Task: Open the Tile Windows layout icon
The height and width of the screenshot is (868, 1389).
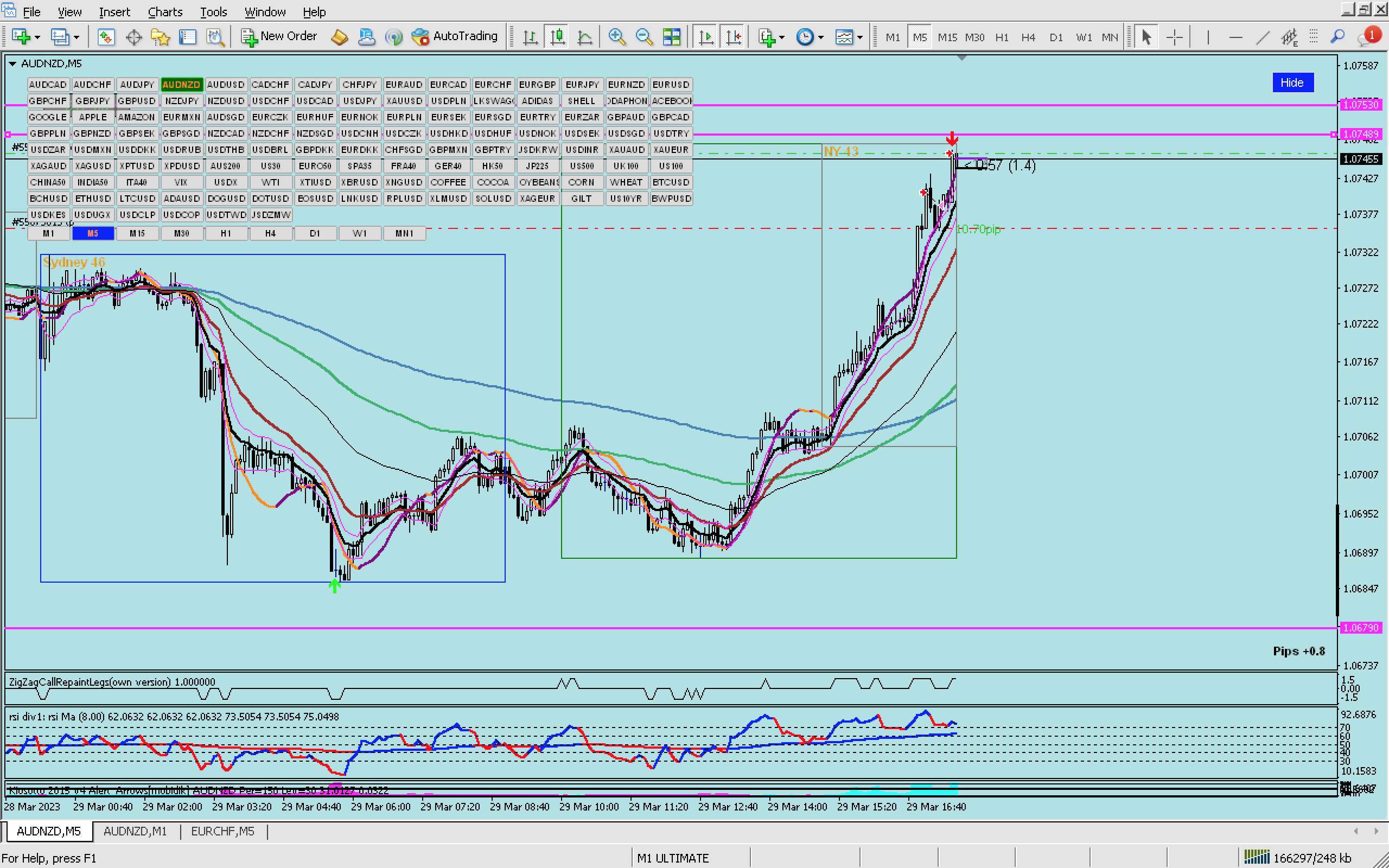Action: coord(671,37)
